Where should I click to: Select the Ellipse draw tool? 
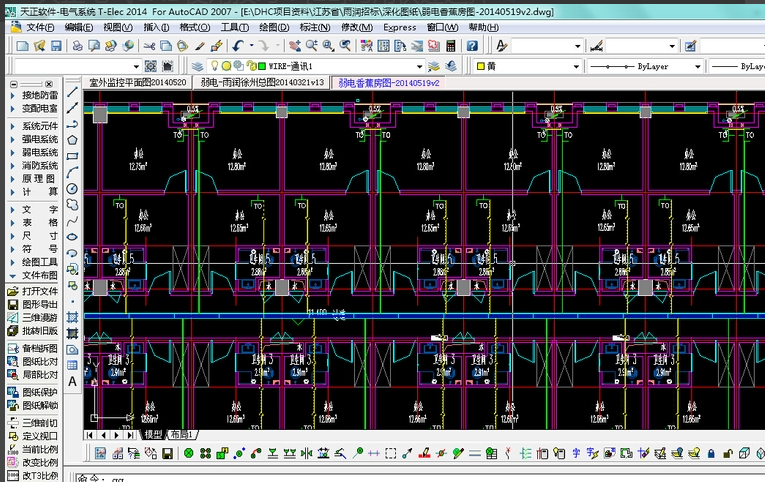tap(72, 237)
